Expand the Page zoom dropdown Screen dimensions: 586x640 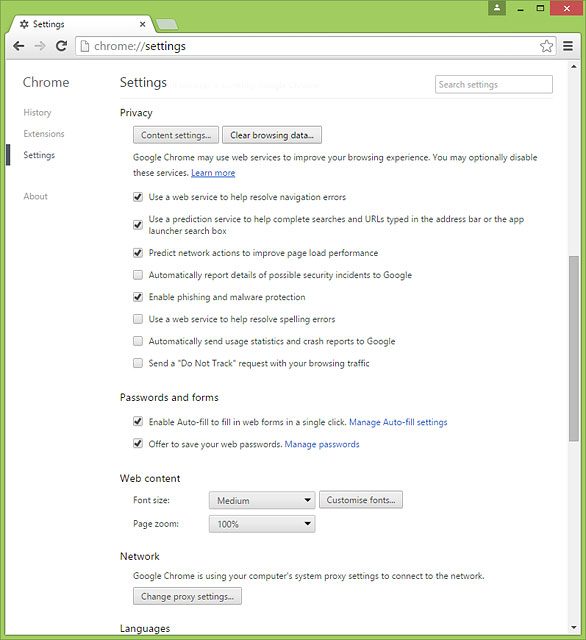tap(262, 524)
